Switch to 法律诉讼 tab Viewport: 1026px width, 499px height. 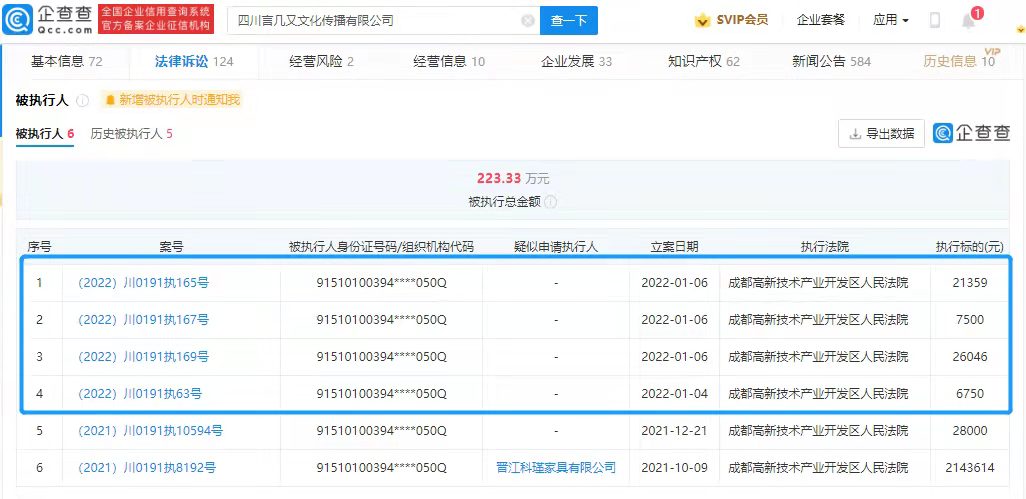[194, 61]
